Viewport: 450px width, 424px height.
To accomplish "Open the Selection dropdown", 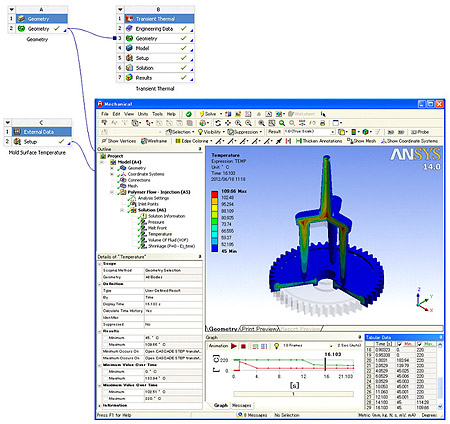I will tap(193, 132).
